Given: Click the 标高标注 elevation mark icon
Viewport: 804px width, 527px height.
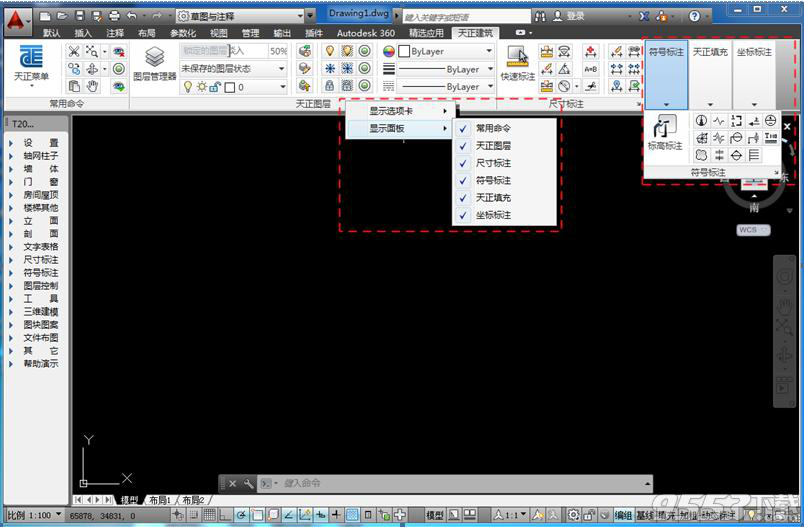Looking at the screenshot, I should pos(664,131).
